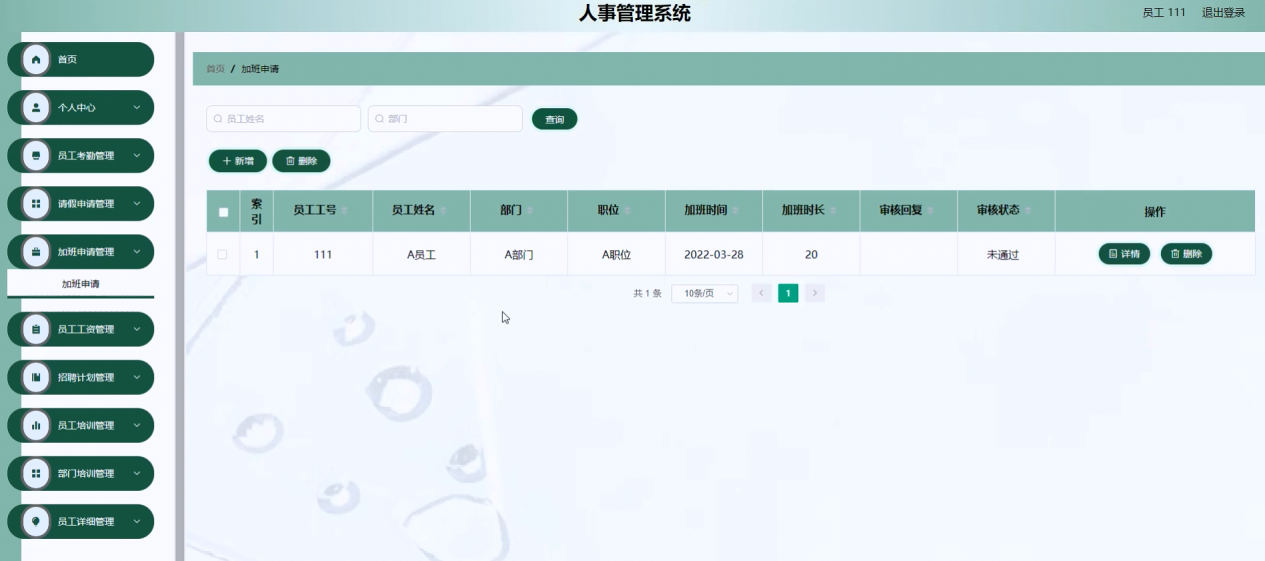Click 删除 in the A员工 row
Screen dimensions: 1265x561
pos(1186,254)
